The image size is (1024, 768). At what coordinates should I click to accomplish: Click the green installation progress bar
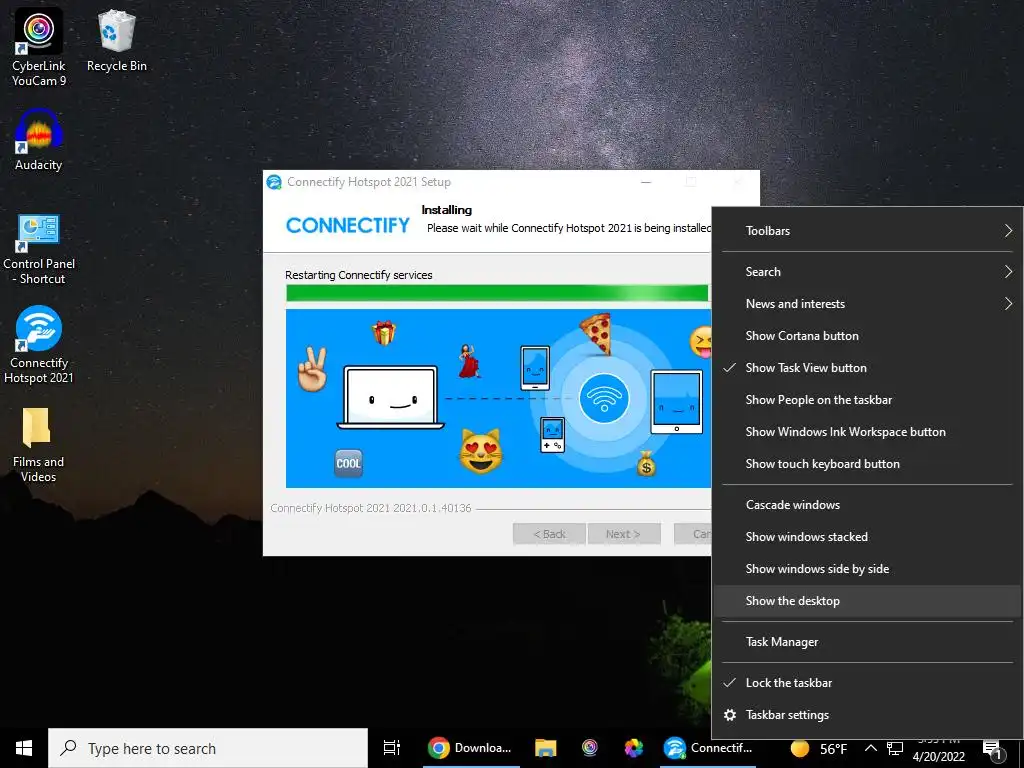tap(497, 293)
